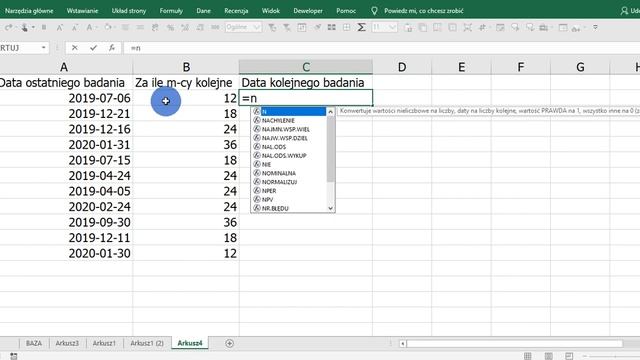Add a new sheet with plus icon
Image resolution: width=640 pixels, height=360 pixels.
[229, 344]
